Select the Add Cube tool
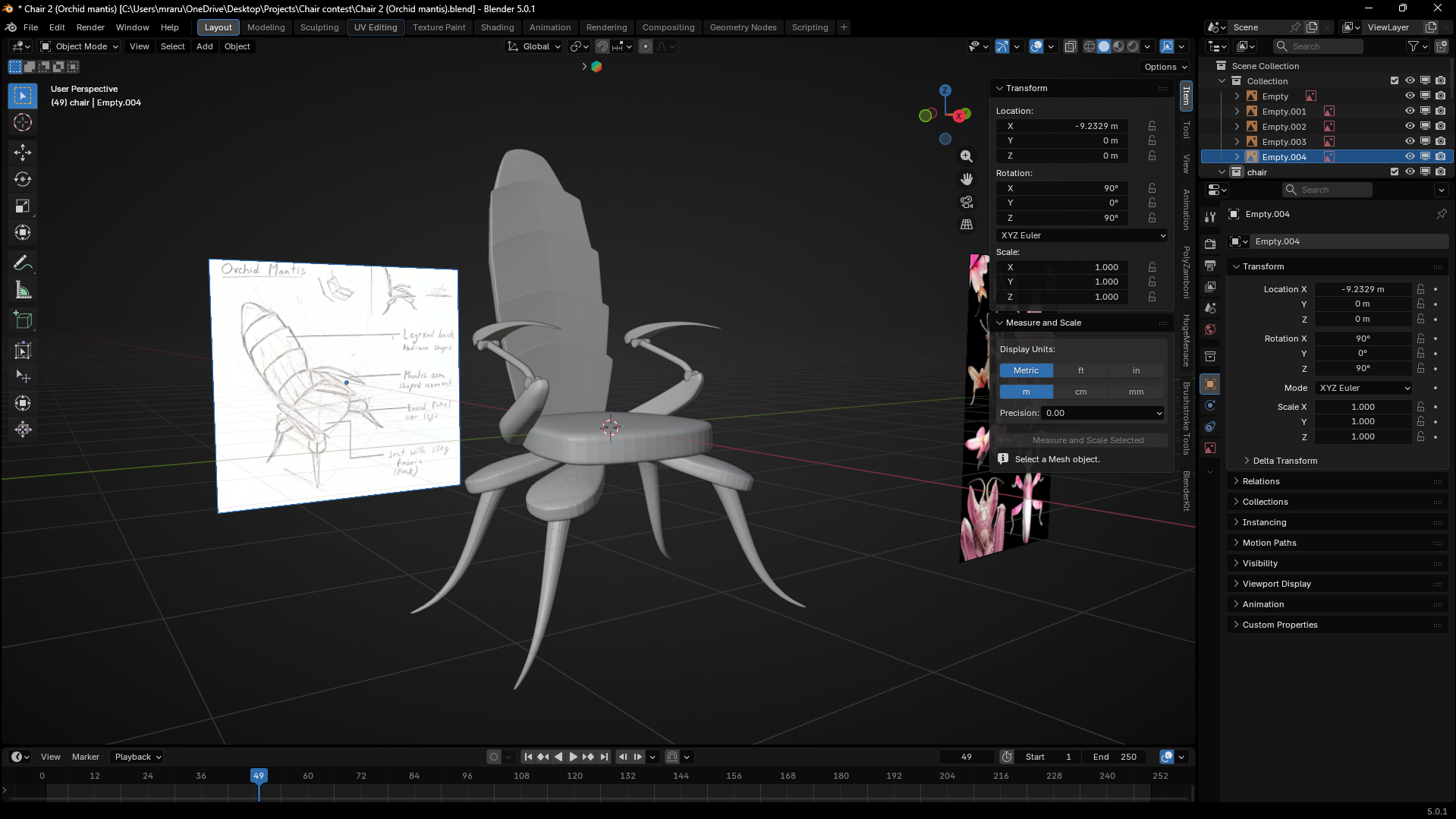The image size is (1456, 819). coord(23,320)
